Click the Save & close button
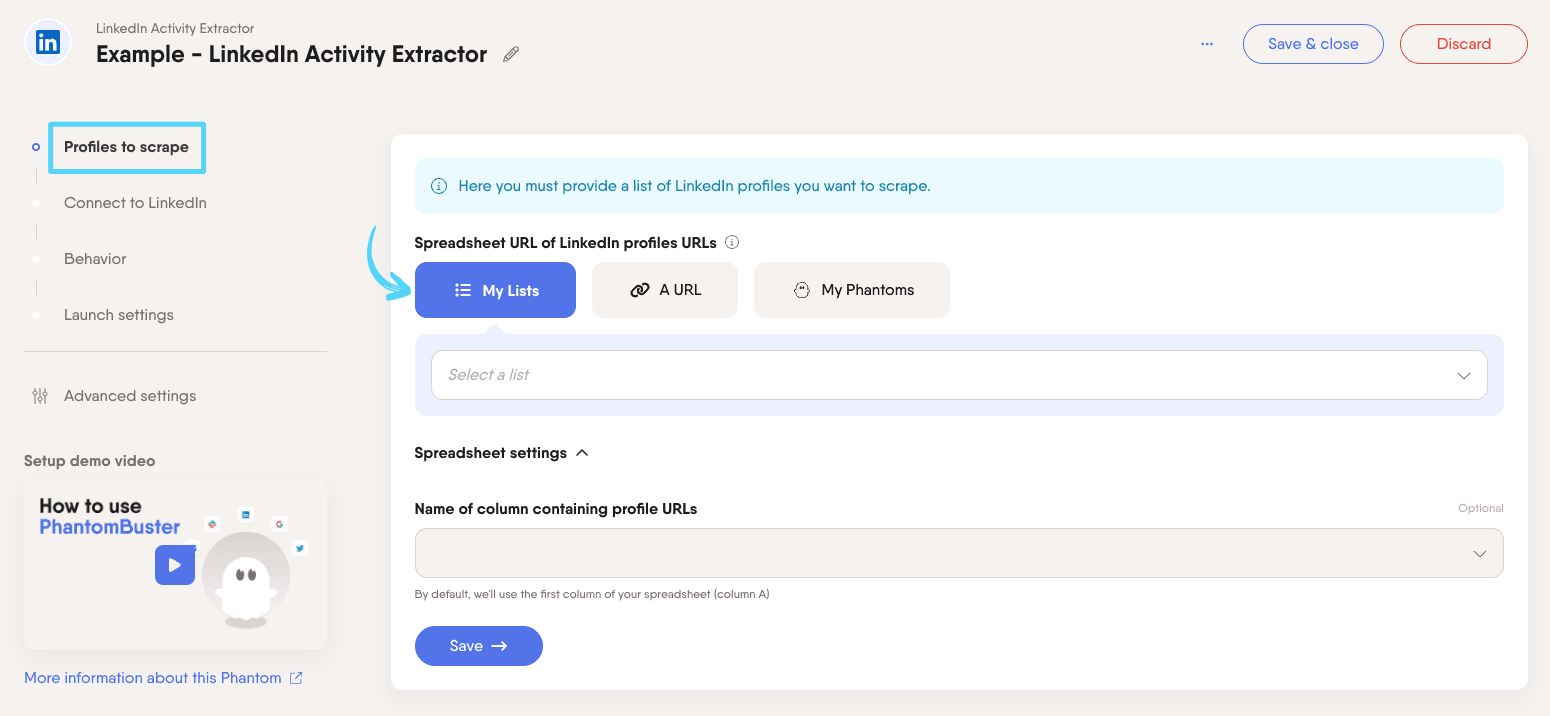 coord(1313,44)
